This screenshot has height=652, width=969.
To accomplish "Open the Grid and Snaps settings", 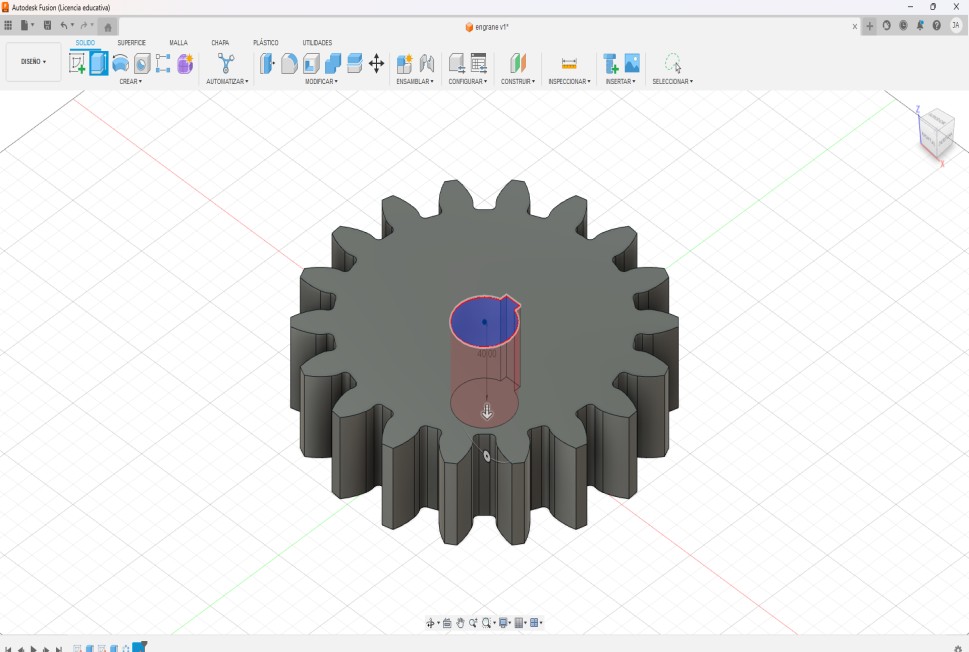I will [x=519, y=623].
